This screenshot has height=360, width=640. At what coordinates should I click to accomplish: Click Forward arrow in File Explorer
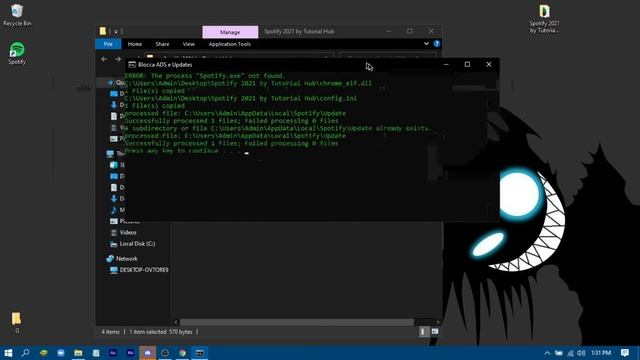[118, 59]
